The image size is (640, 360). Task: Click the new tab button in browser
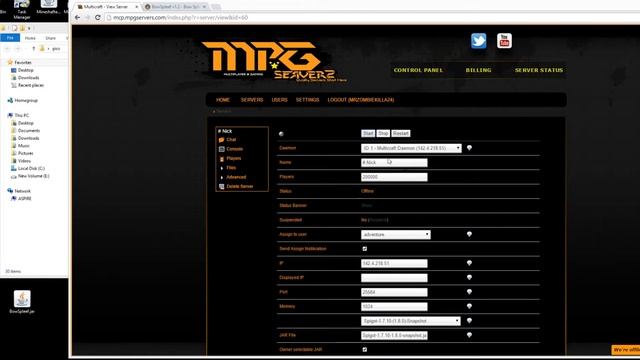pyautogui.click(x=216, y=7)
